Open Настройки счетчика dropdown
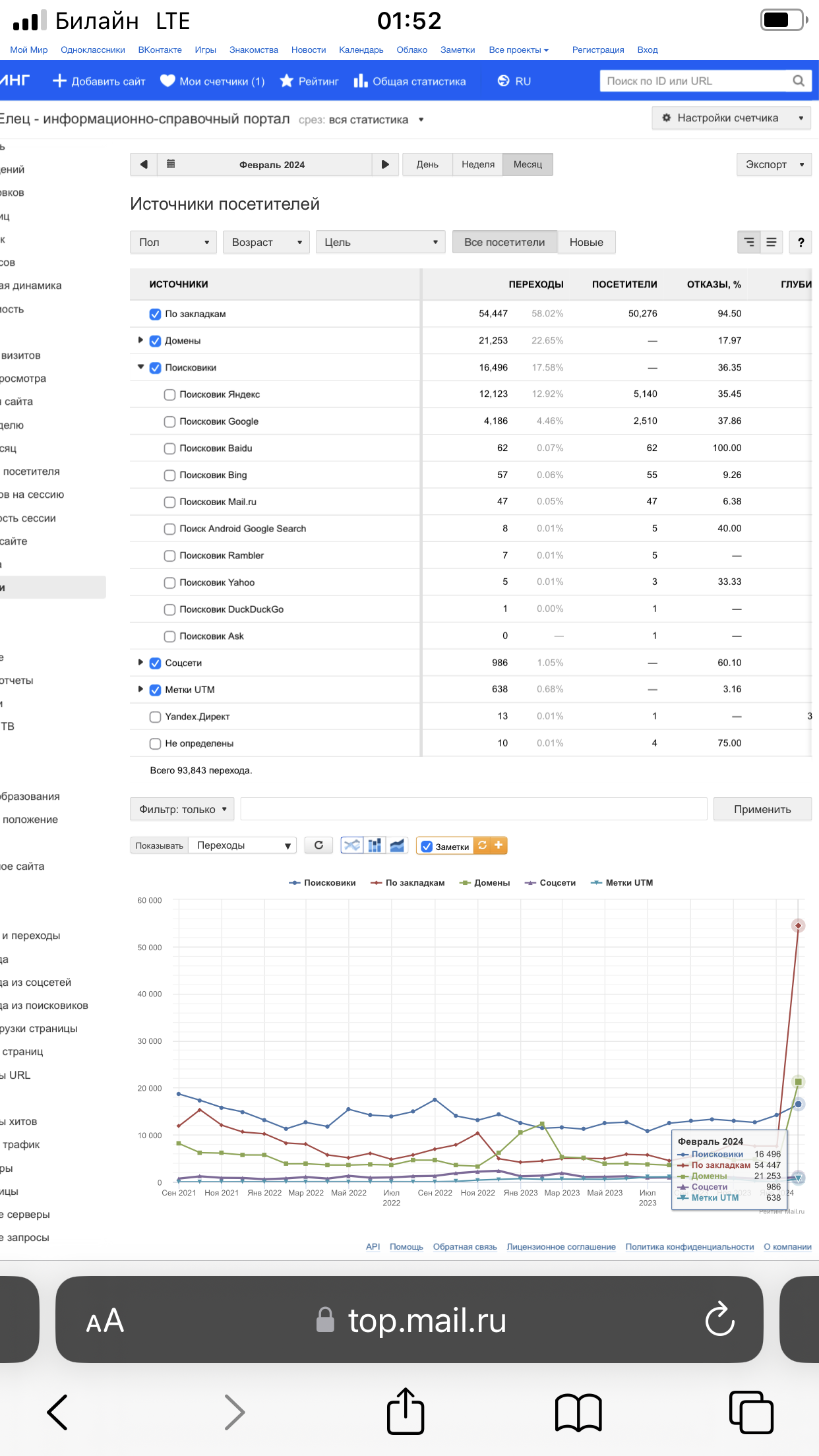819x1456 pixels. pyautogui.click(x=732, y=118)
